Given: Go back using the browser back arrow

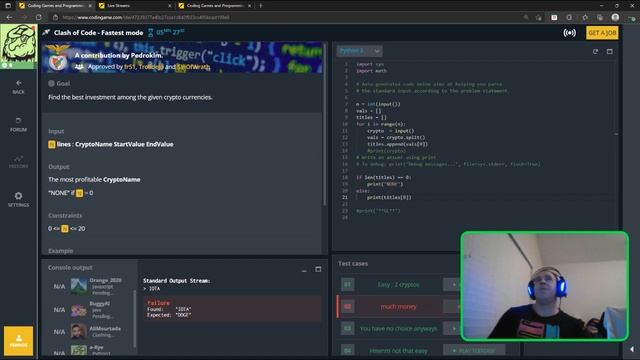Looking at the screenshot, I should coord(9,17).
